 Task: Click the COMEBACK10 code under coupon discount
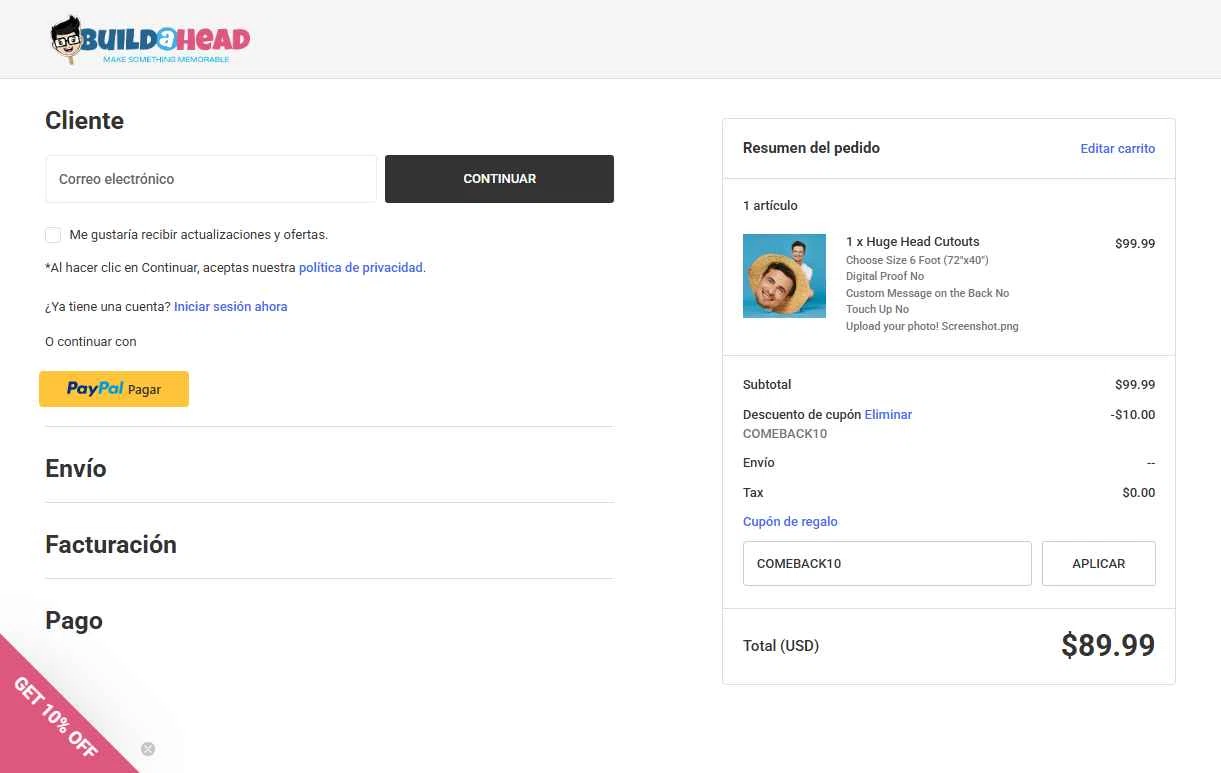[785, 434]
